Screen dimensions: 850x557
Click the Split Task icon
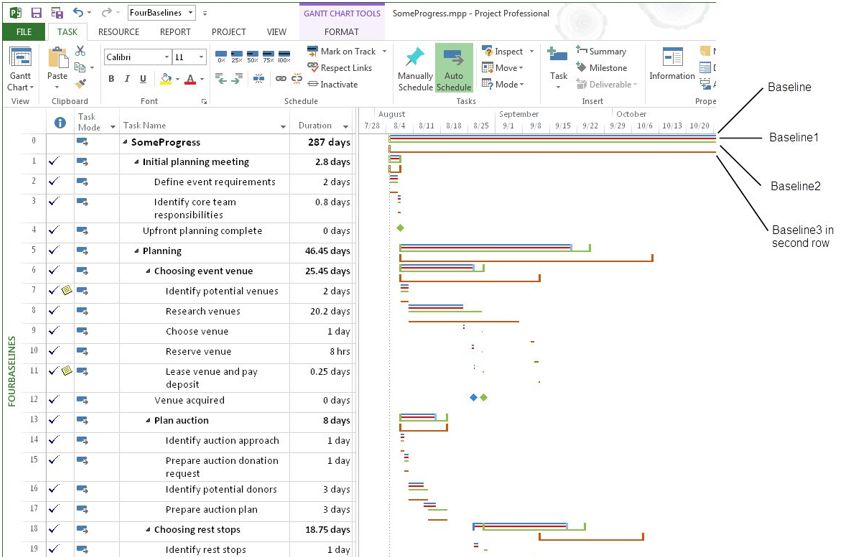[x=259, y=79]
